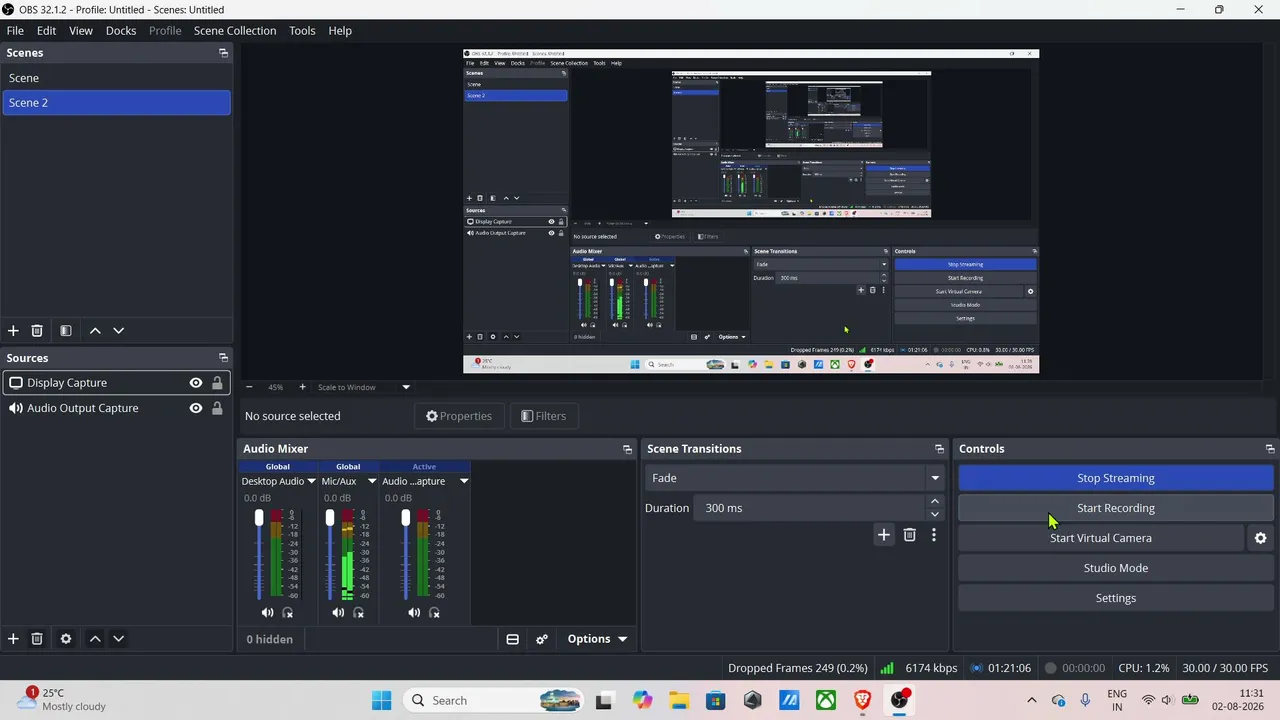Open the Windows Start menu
The width and height of the screenshot is (1280, 720).
(382, 700)
